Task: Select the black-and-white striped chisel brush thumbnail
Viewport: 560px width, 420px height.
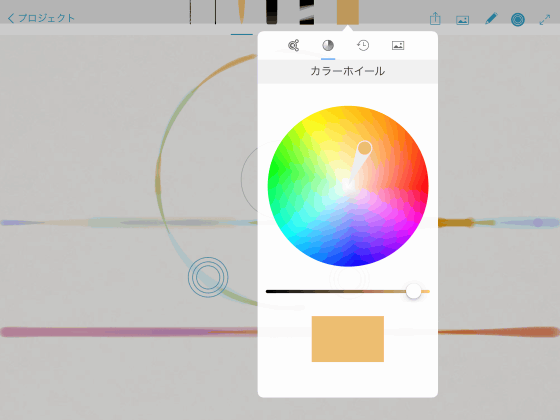Action: 307,12
